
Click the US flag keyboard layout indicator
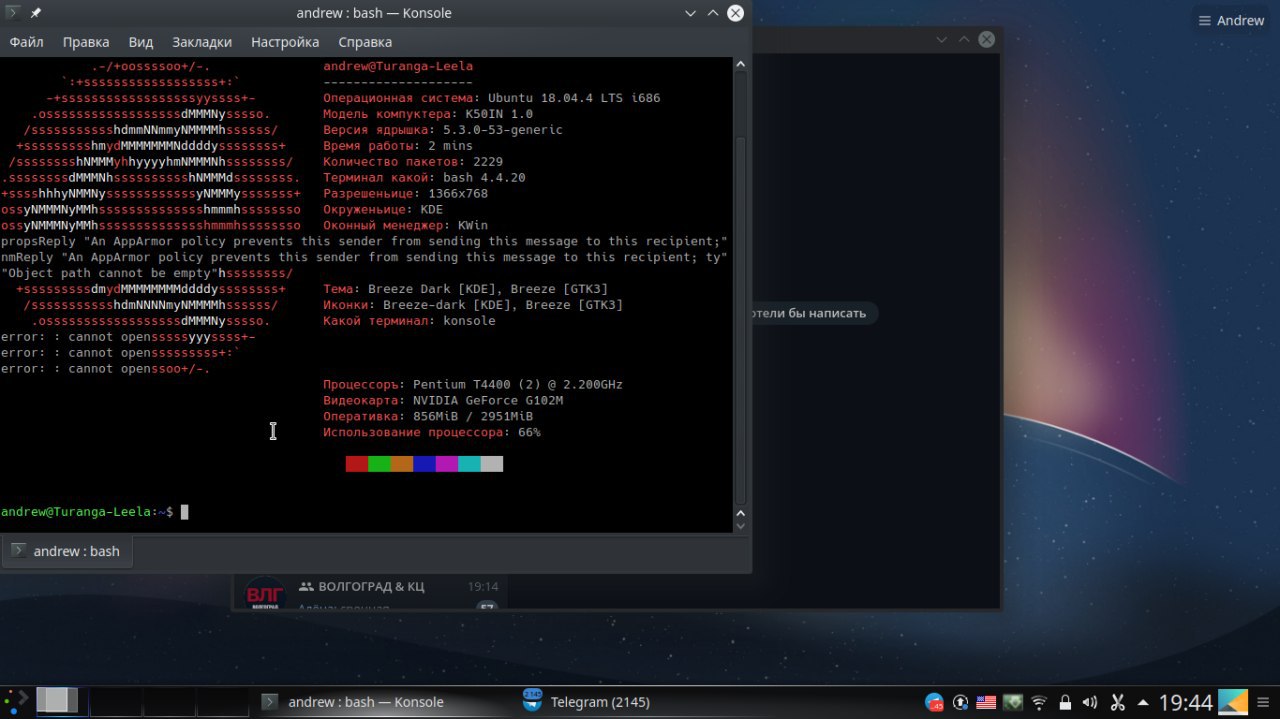pyautogui.click(x=987, y=702)
